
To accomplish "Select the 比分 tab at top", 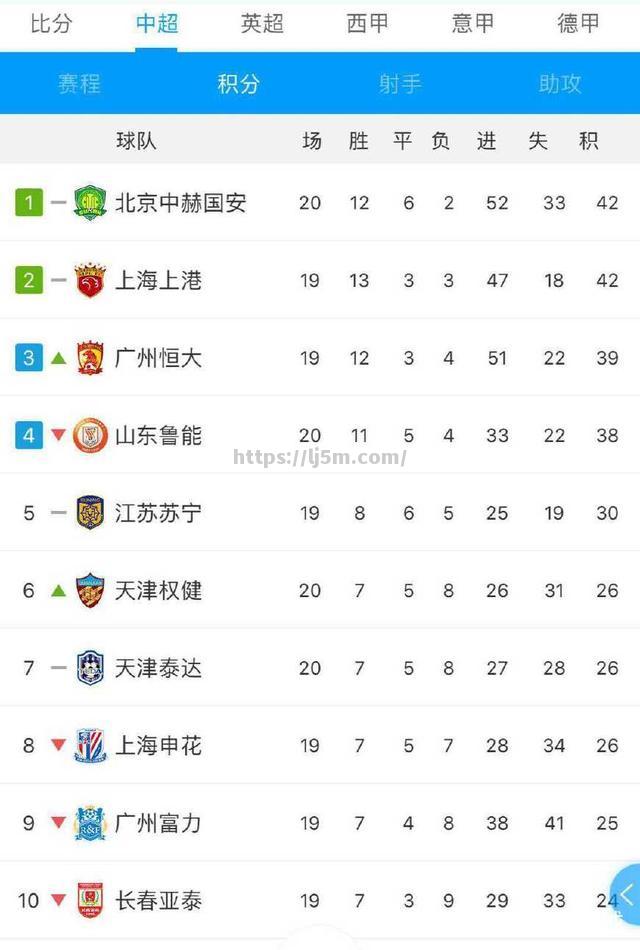I will 52,24.
